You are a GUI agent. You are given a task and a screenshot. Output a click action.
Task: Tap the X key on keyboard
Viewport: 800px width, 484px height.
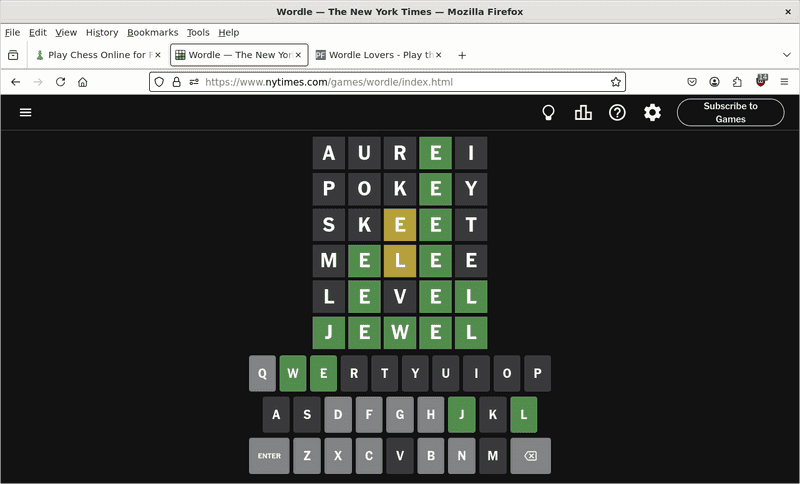point(338,456)
